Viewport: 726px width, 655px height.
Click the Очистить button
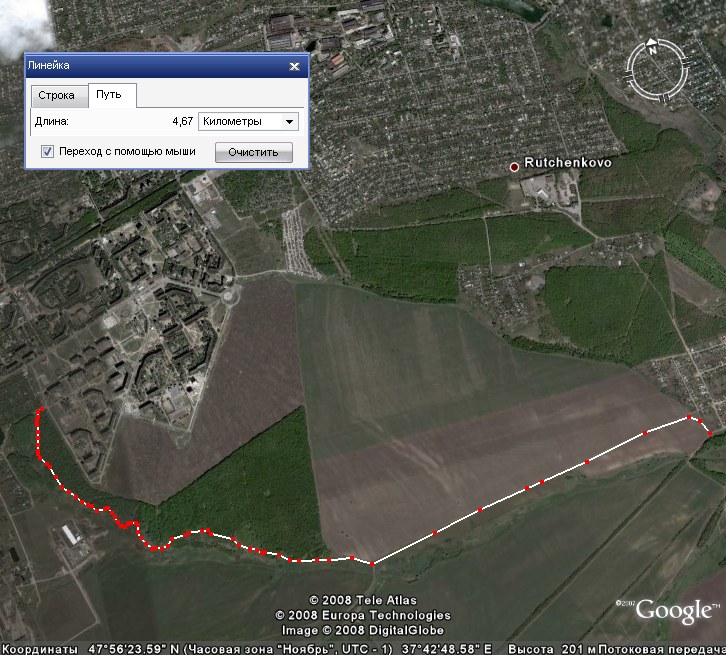pyautogui.click(x=253, y=152)
